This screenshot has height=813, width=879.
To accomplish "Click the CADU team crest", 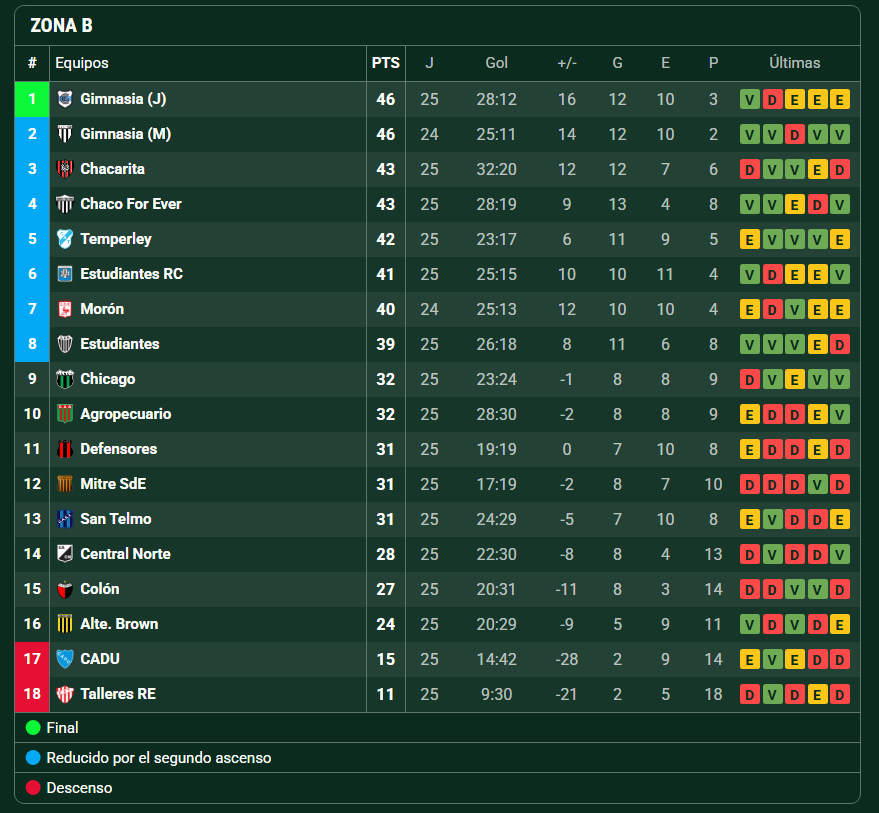I will pyautogui.click(x=65, y=659).
